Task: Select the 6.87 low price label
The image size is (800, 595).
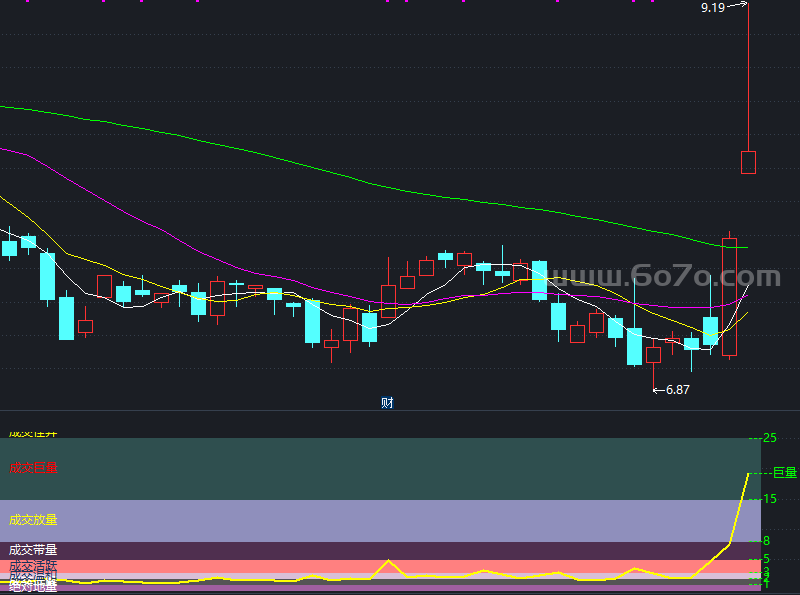Action: pos(678,390)
